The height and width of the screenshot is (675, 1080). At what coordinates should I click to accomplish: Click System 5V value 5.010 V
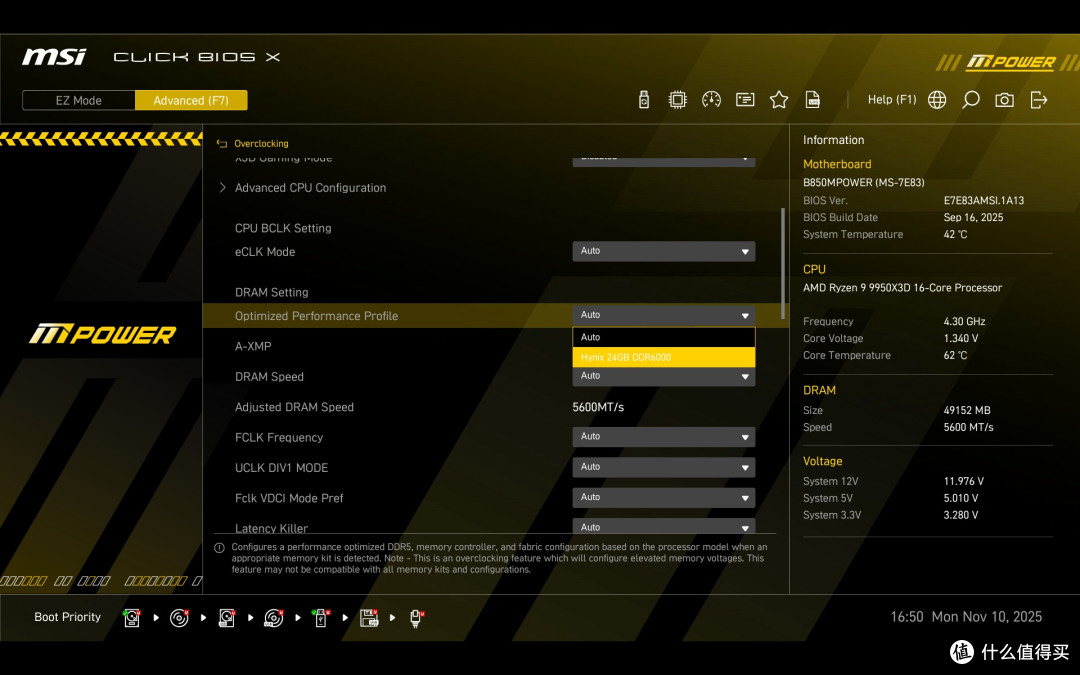(x=961, y=498)
